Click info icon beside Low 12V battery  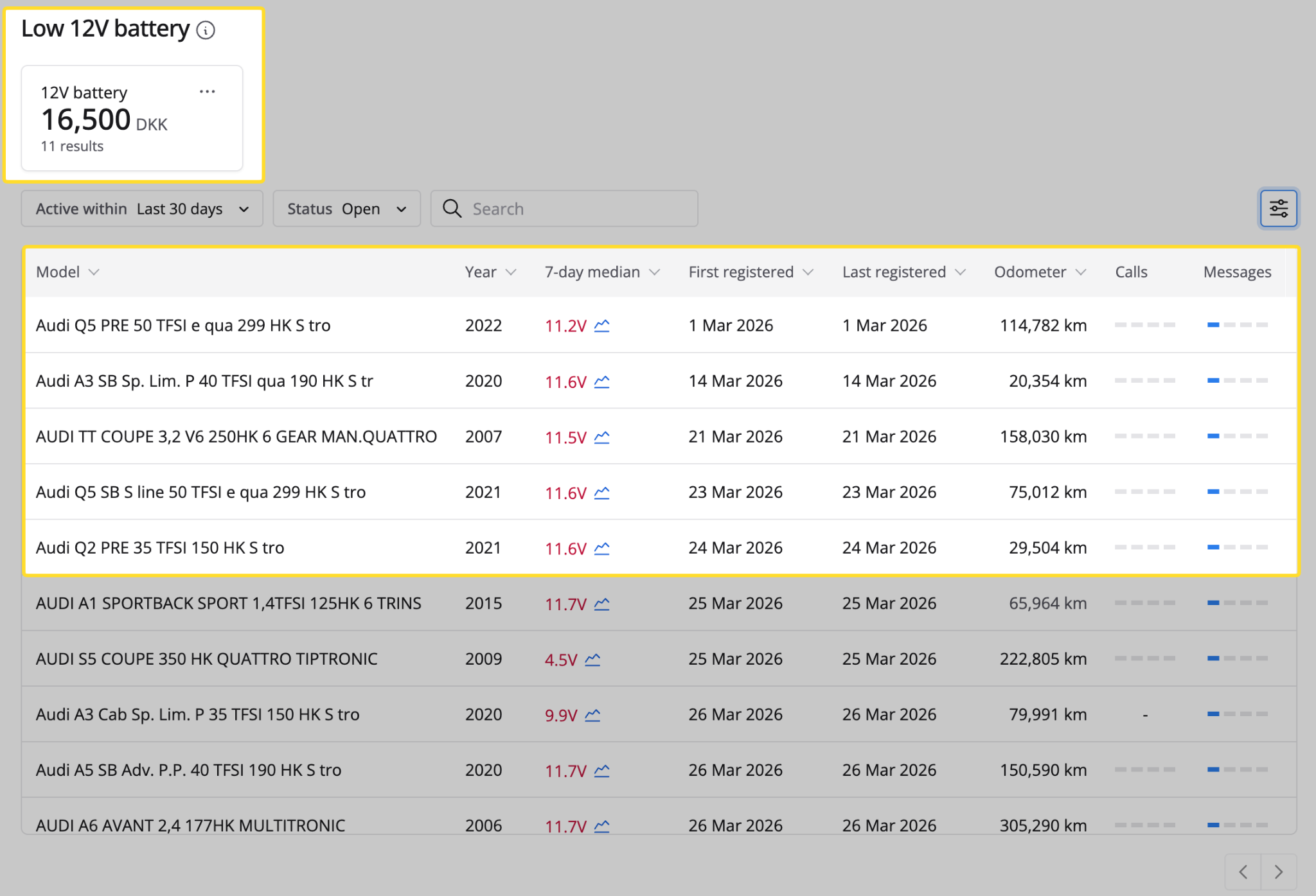206,30
